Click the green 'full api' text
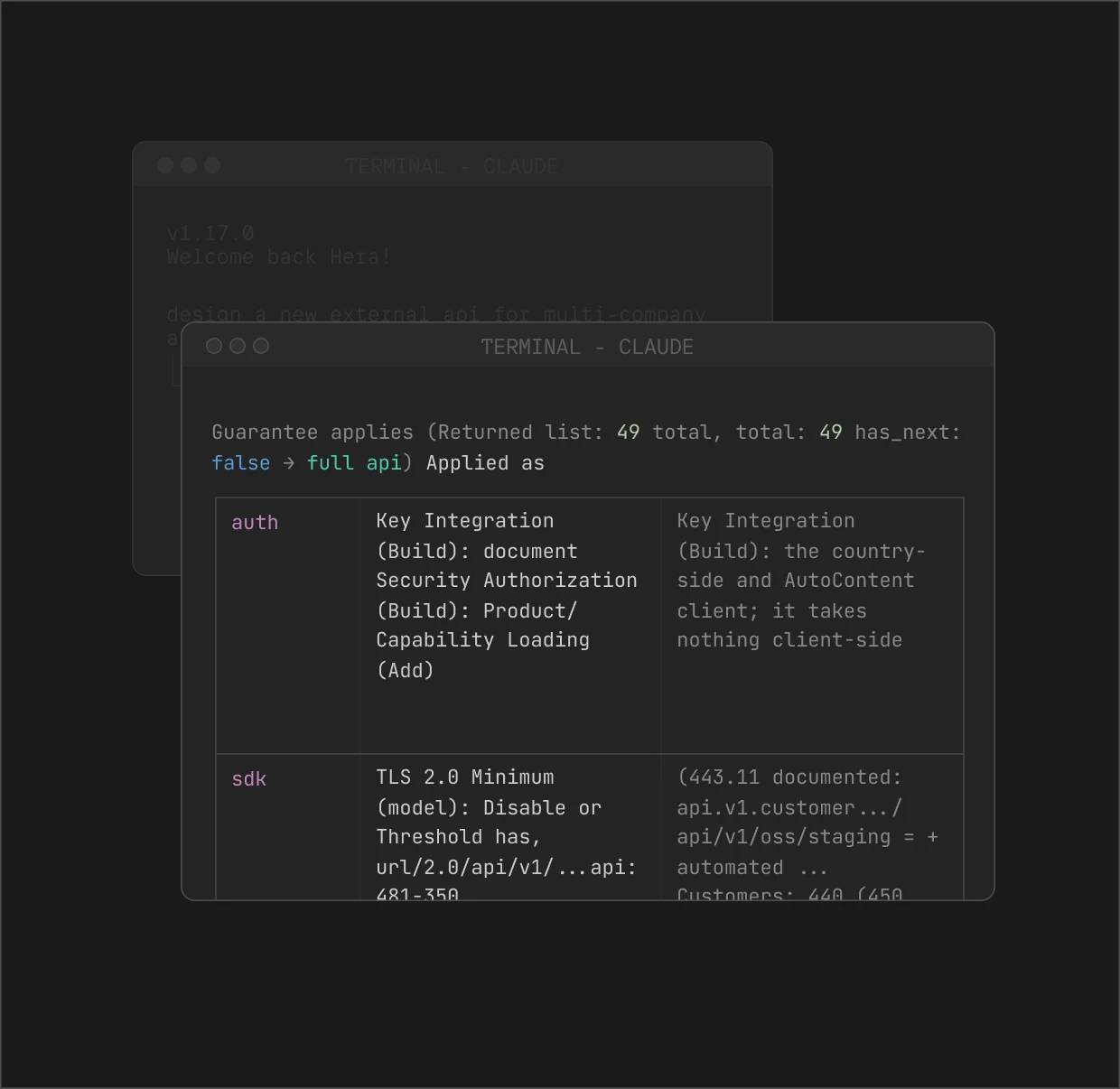This screenshot has width=1120, height=1089. click(x=354, y=462)
